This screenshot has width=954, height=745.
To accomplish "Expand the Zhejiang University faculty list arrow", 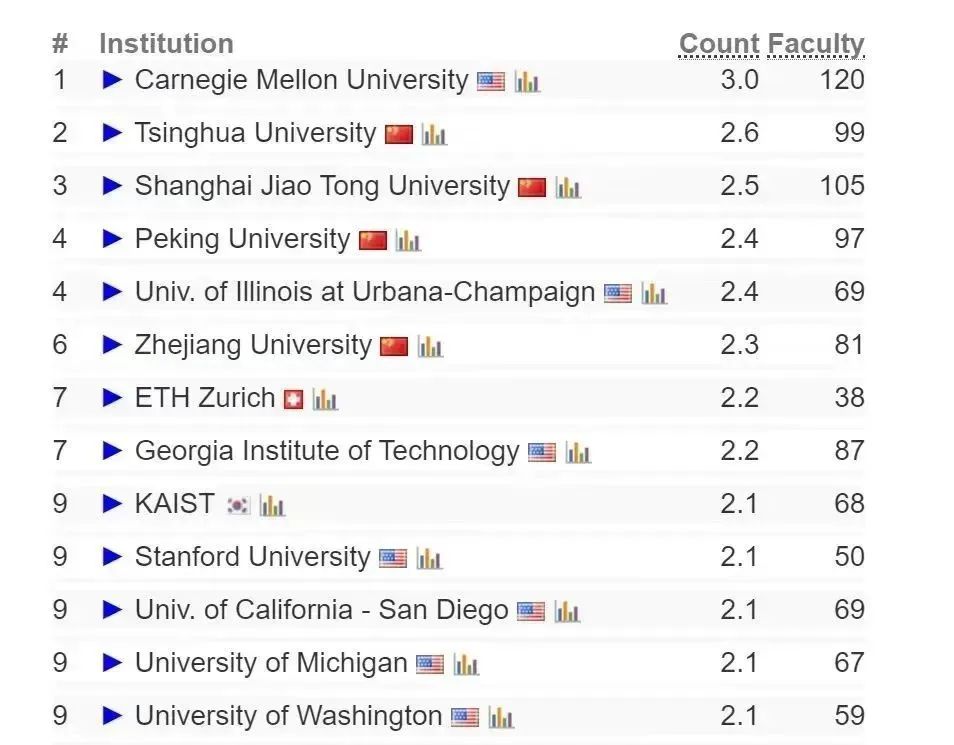I will (113, 345).
